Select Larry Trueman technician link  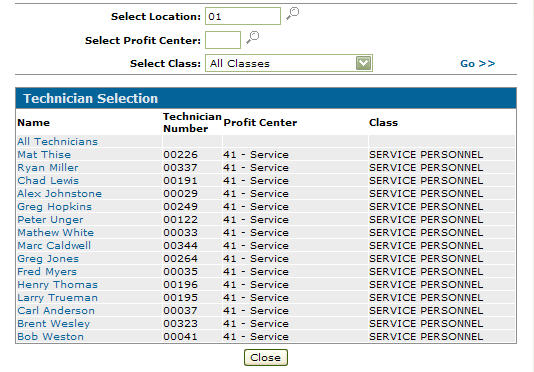point(58,297)
